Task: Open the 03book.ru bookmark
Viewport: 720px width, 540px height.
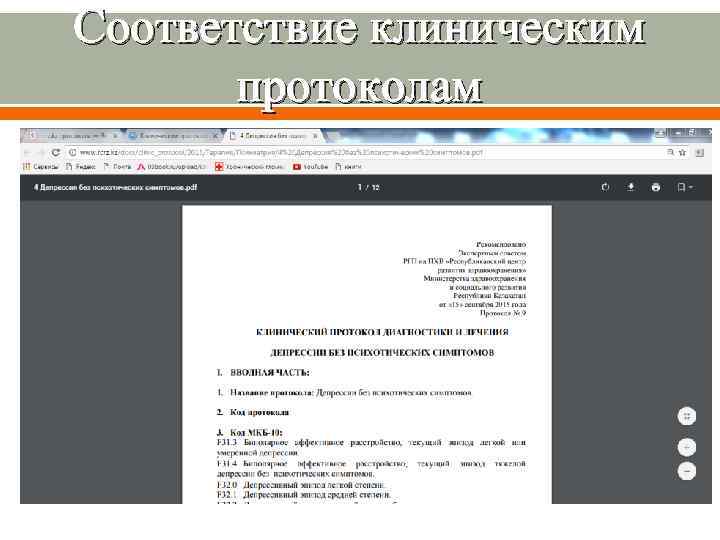Action: pos(172,167)
